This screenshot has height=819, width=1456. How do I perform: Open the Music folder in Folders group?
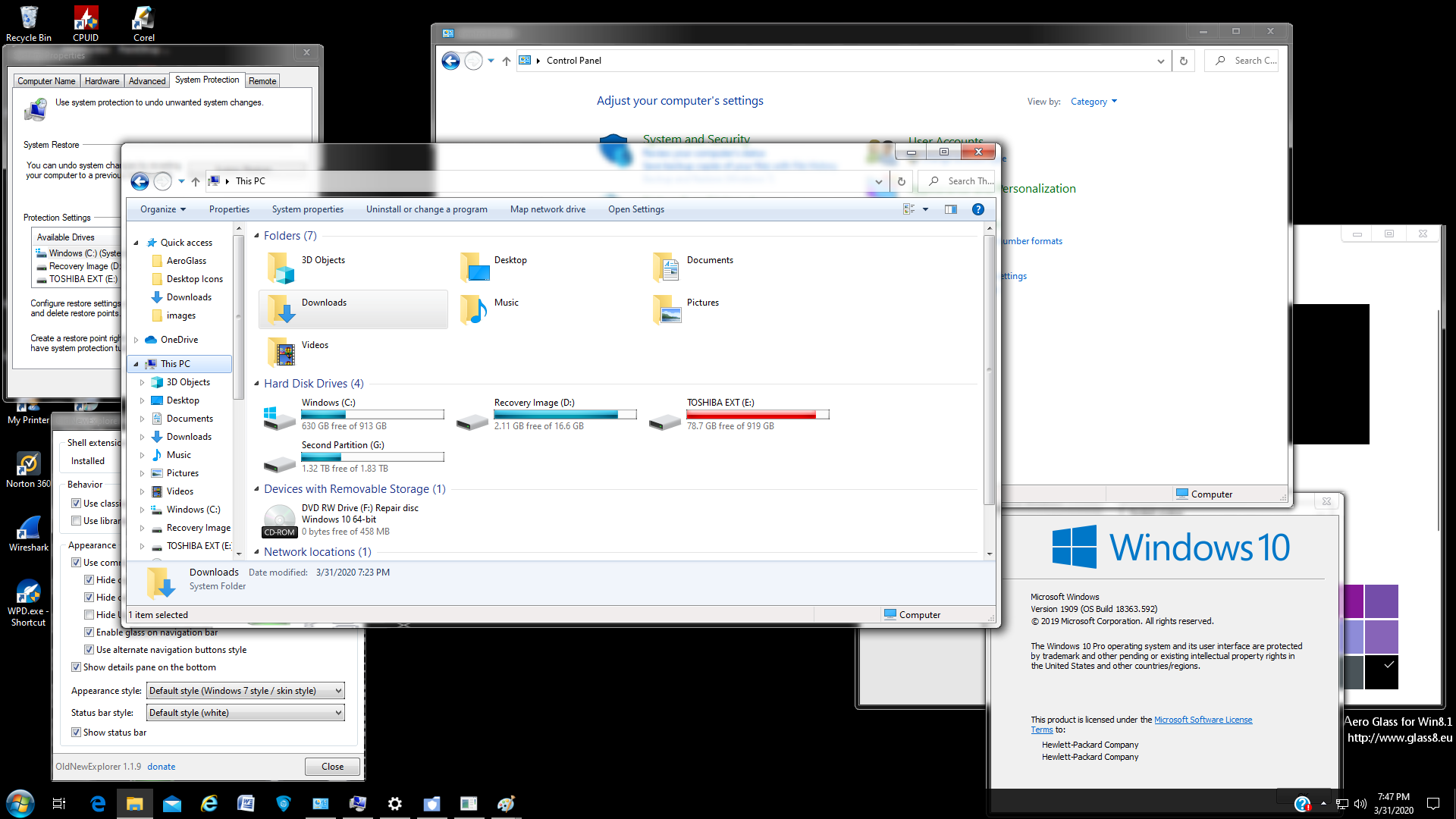[489, 309]
